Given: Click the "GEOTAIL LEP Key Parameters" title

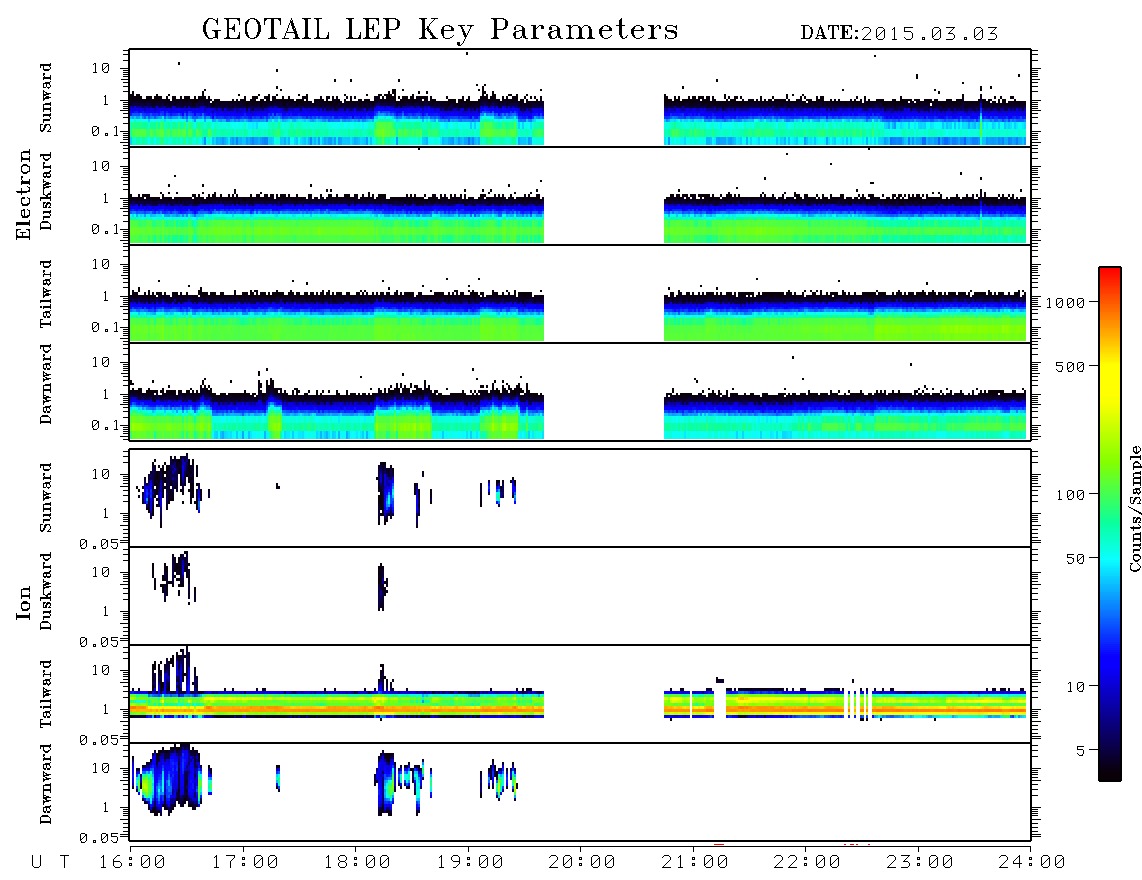Looking at the screenshot, I should [440, 31].
